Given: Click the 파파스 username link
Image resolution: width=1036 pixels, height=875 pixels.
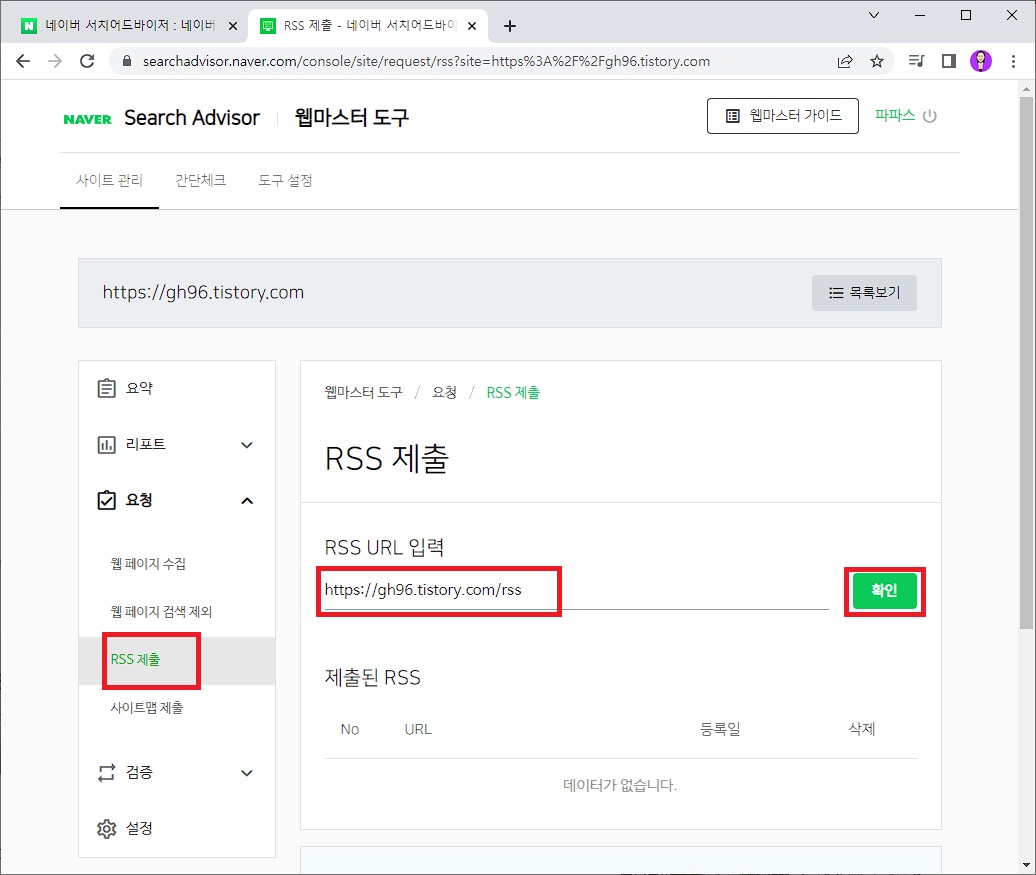Looking at the screenshot, I should 895,115.
